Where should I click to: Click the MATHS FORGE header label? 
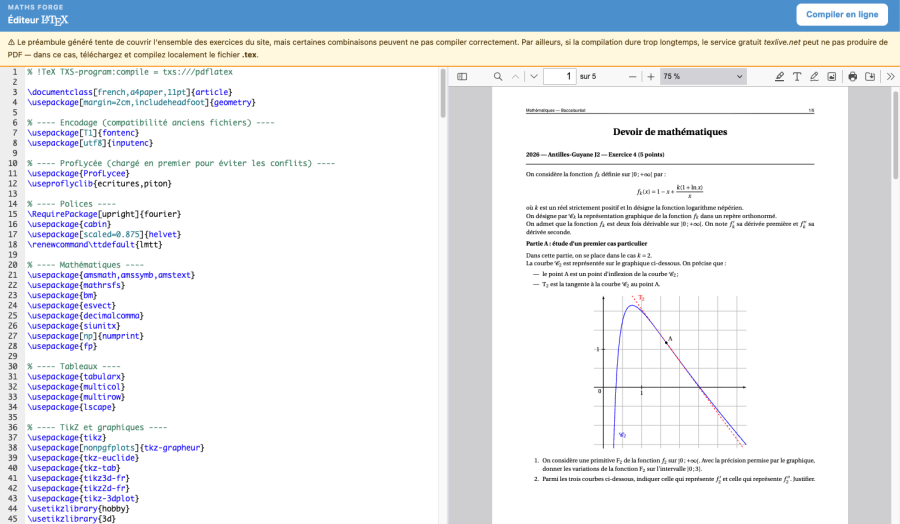pos(36,7)
